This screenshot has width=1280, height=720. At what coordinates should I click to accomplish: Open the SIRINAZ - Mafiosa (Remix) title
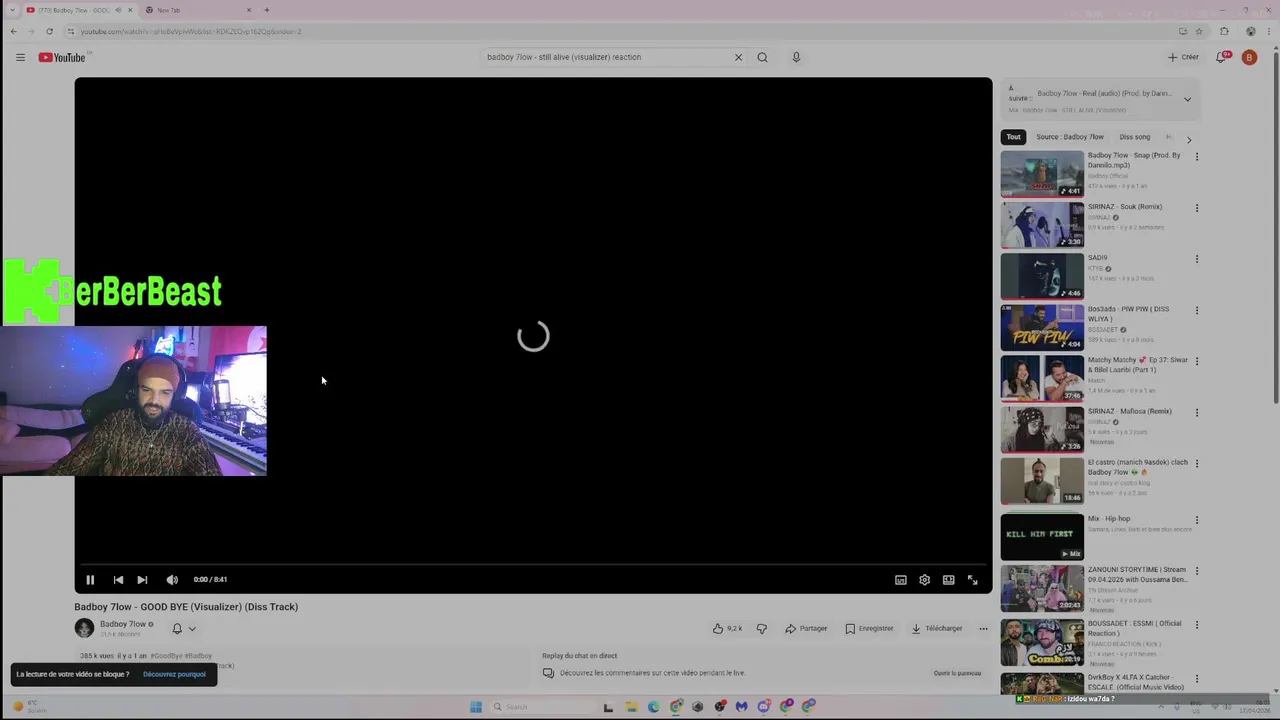(1129, 411)
